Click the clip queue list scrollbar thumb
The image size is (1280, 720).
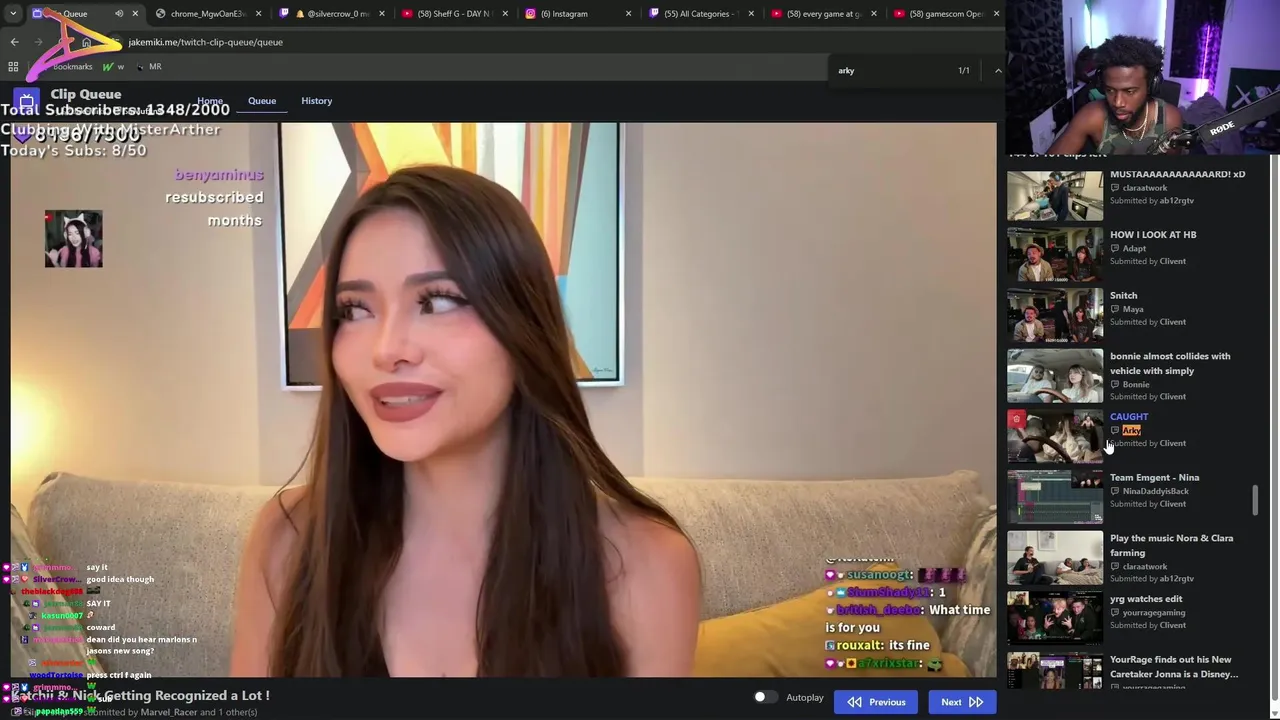coord(1255,500)
